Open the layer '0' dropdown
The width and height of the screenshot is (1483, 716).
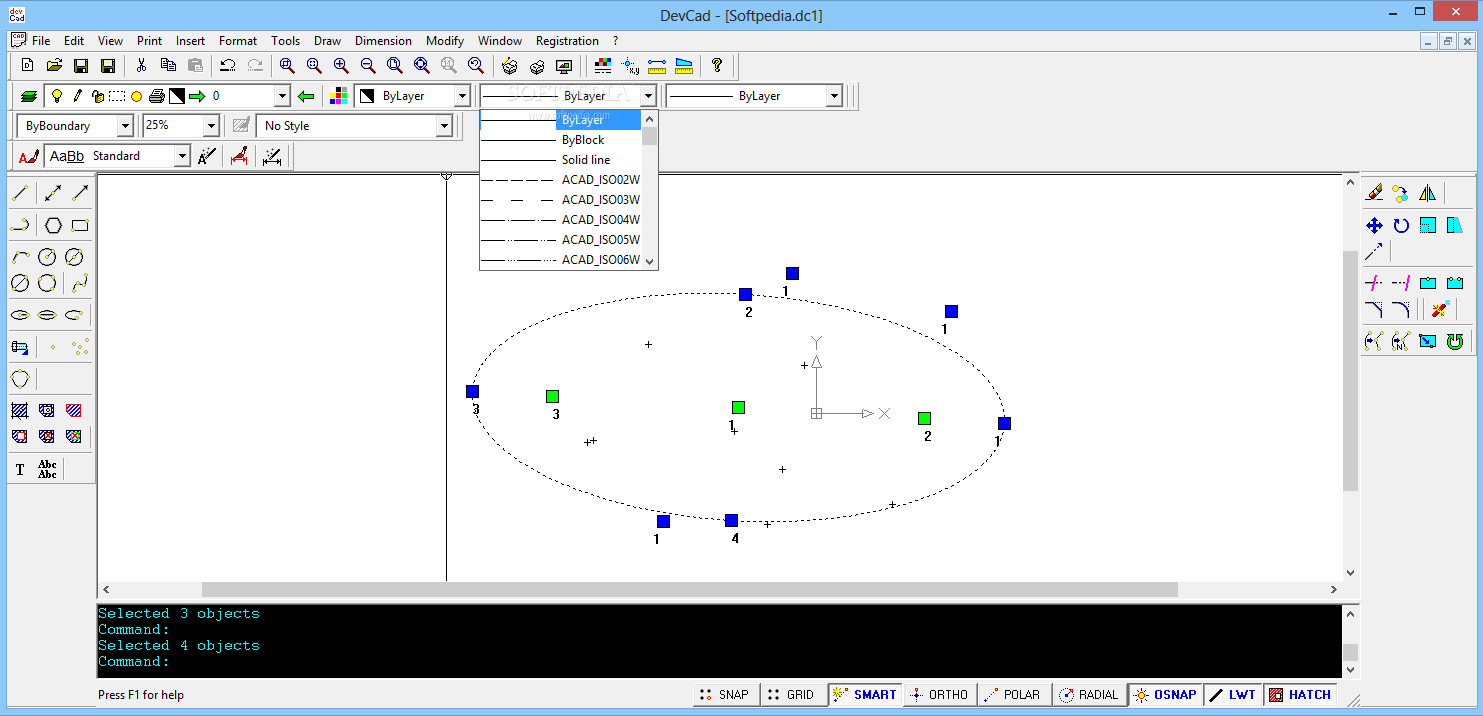(x=282, y=96)
